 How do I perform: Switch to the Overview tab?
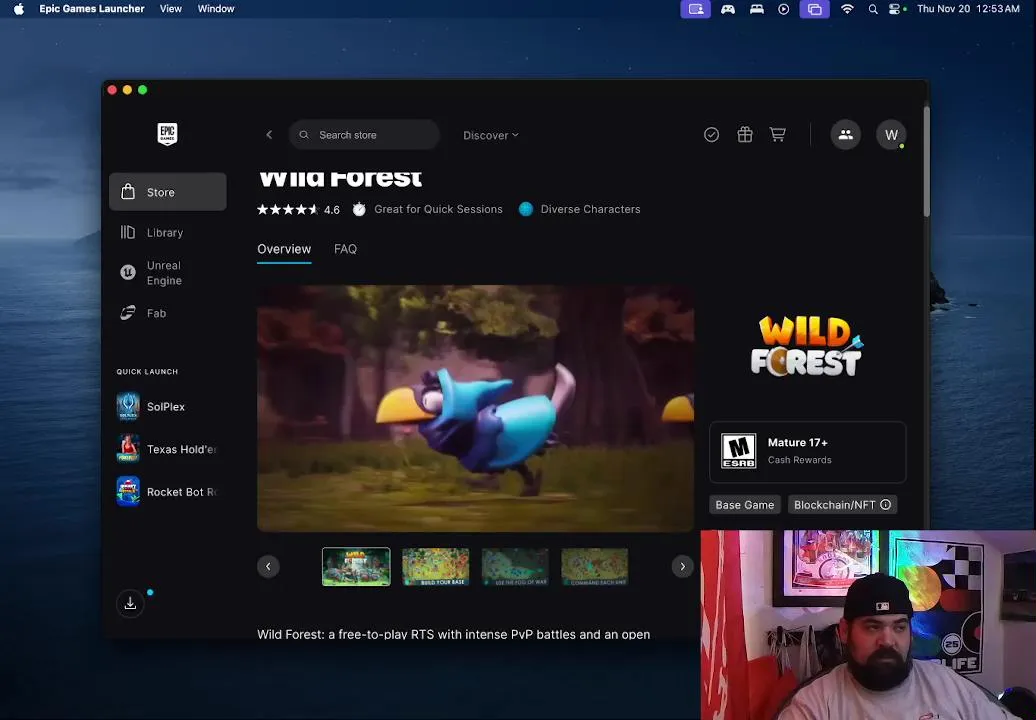pyautogui.click(x=284, y=249)
